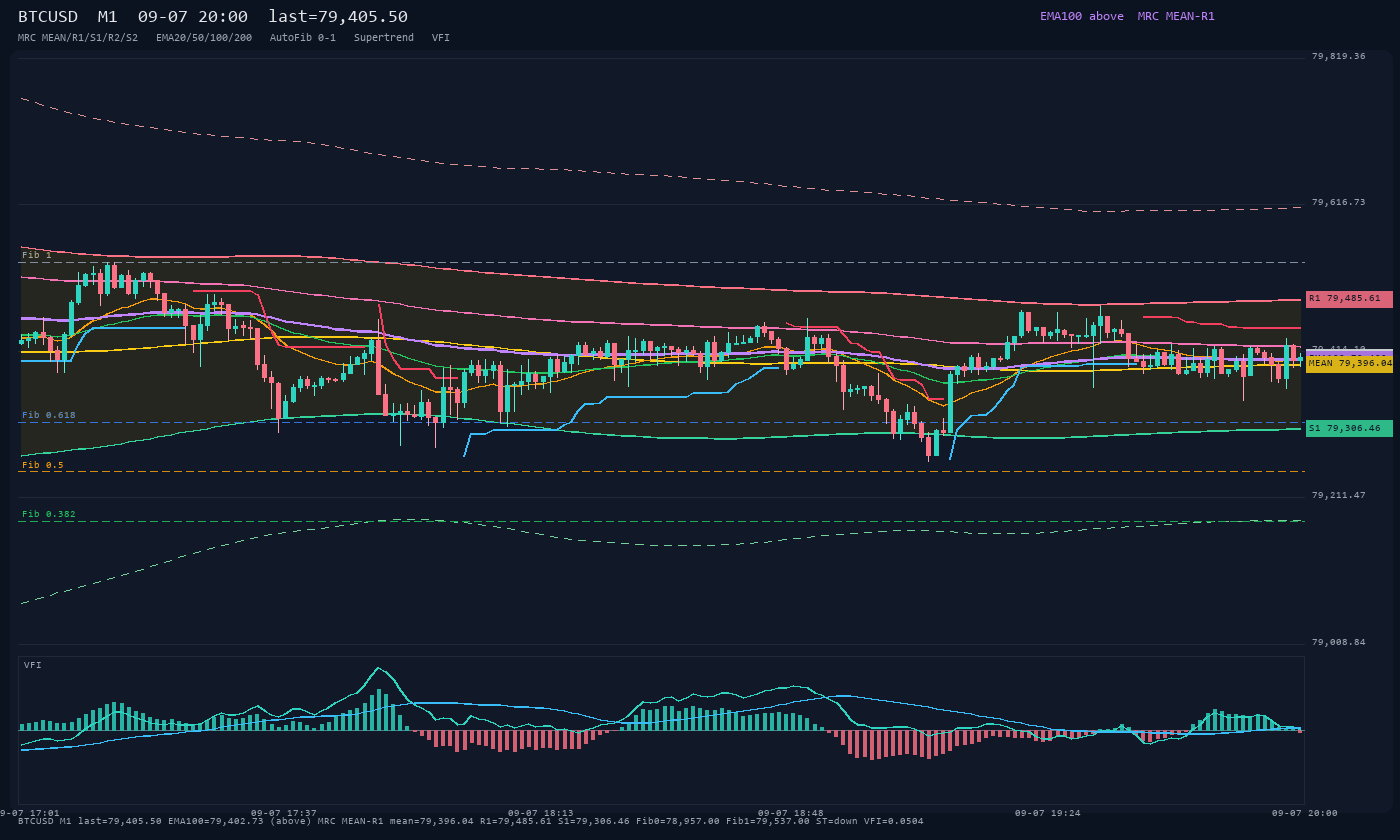Click the AutoFib 0-1 indicator label
The height and width of the screenshot is (840, 1400).
[x=303, y=37]
